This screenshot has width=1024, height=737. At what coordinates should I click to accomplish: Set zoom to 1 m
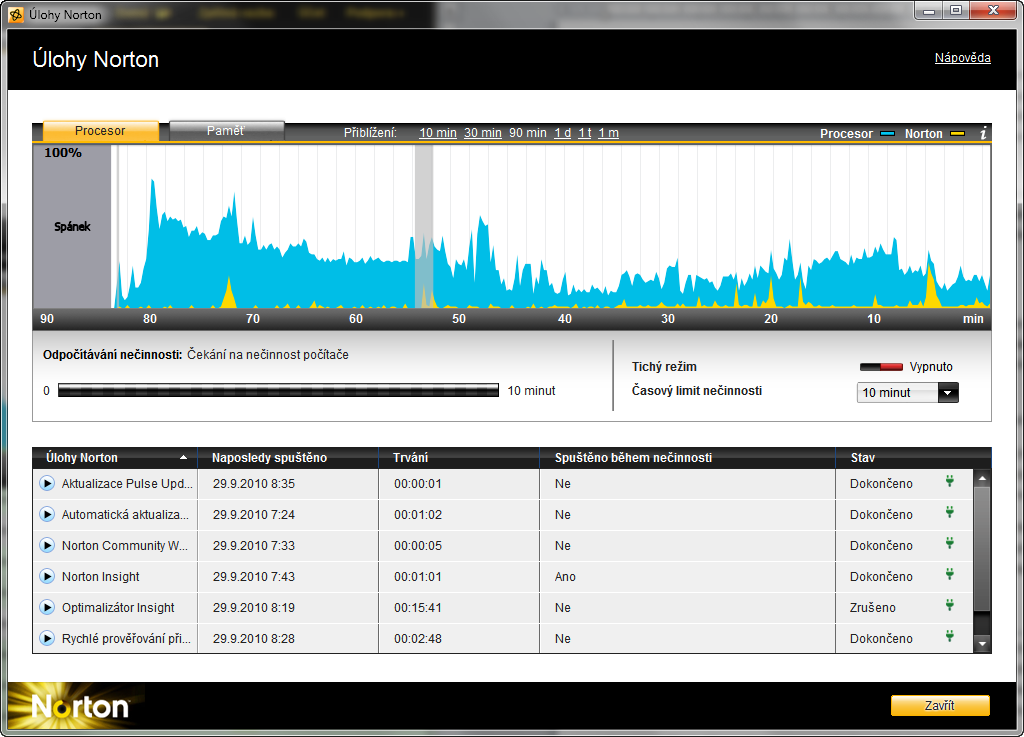coord(609,133)
